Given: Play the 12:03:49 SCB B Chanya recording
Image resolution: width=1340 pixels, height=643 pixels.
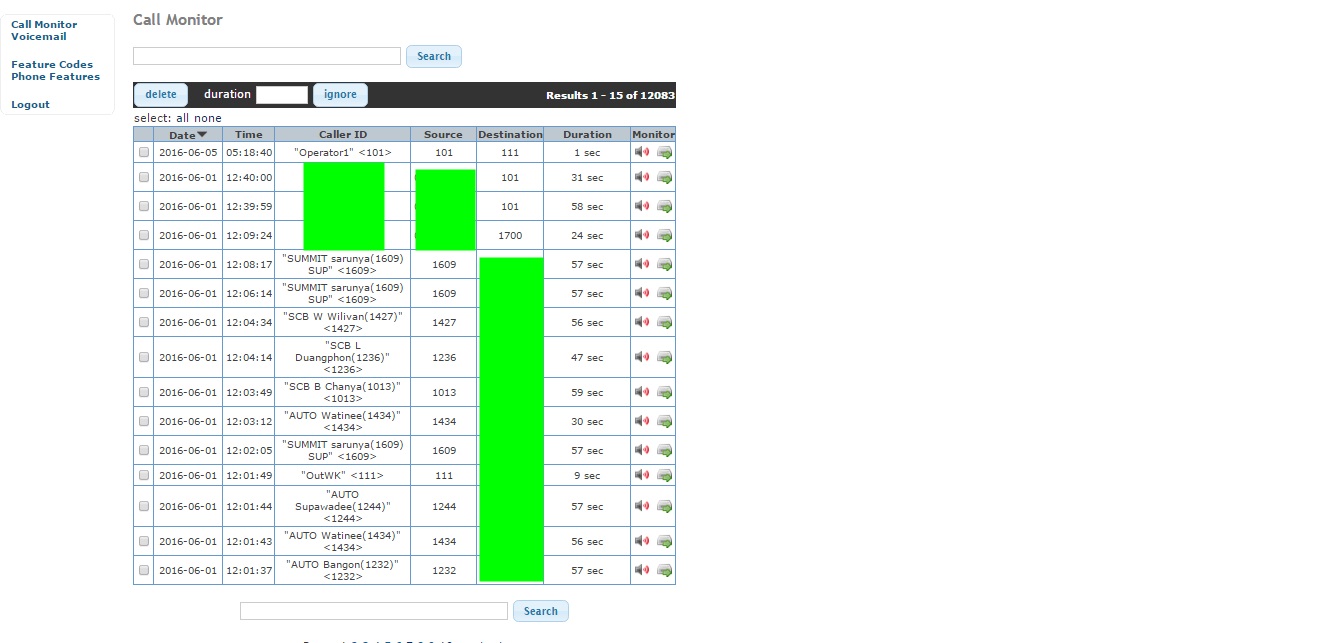Looking at the screenshot, I should click(642, 392).
